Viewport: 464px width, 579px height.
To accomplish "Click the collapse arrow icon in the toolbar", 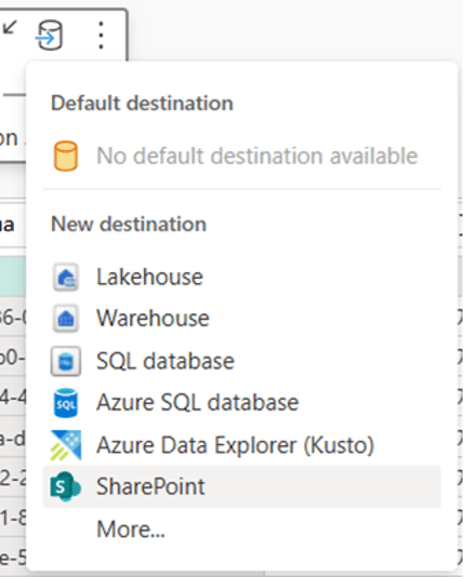I will tap(10, 27).
